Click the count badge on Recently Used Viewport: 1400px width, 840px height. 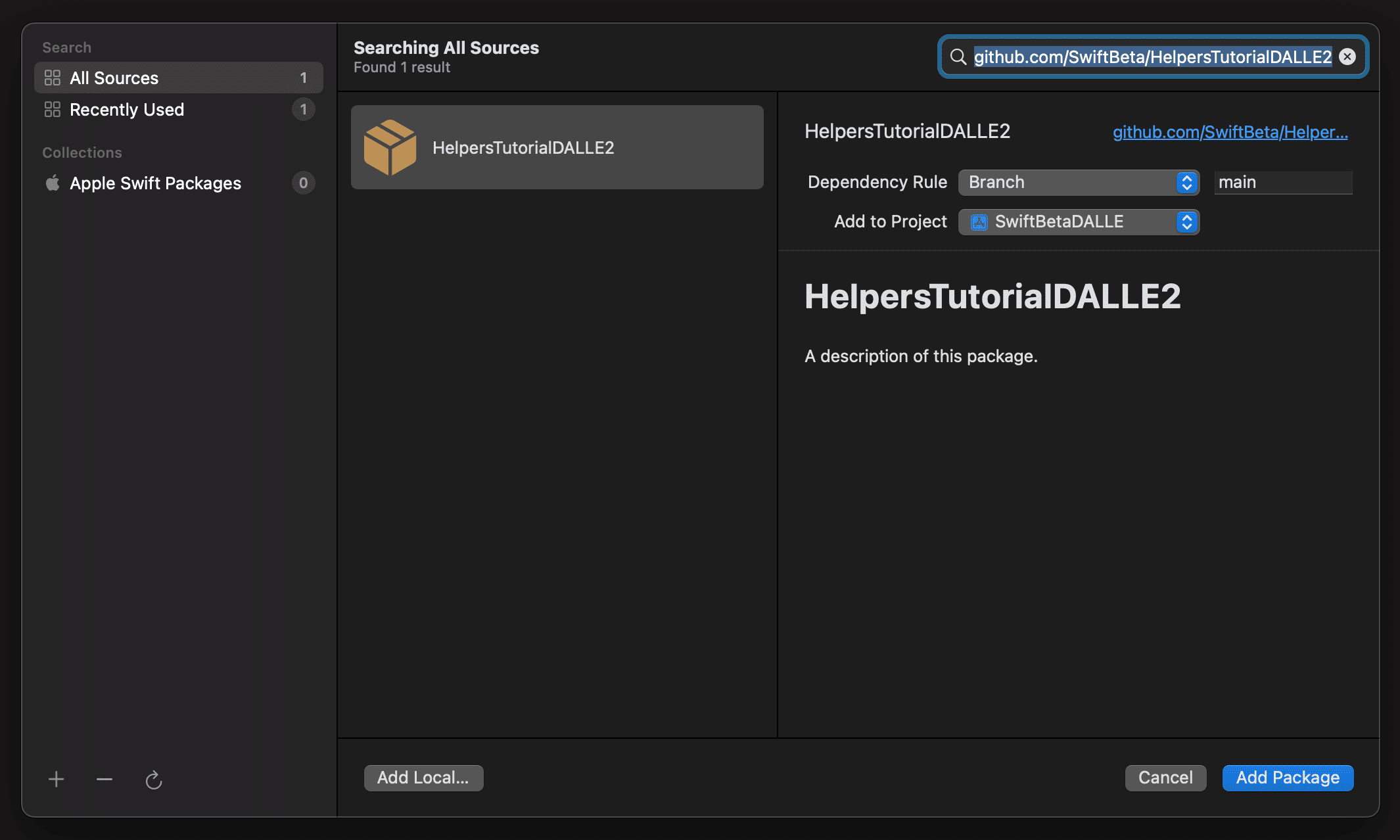click(x=303, y=109)
